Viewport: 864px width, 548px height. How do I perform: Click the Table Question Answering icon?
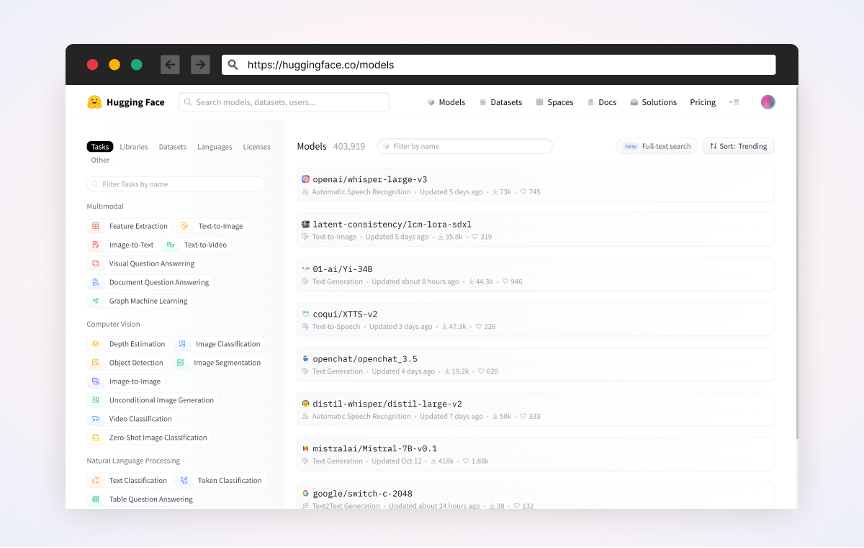[x=96, y=499]
